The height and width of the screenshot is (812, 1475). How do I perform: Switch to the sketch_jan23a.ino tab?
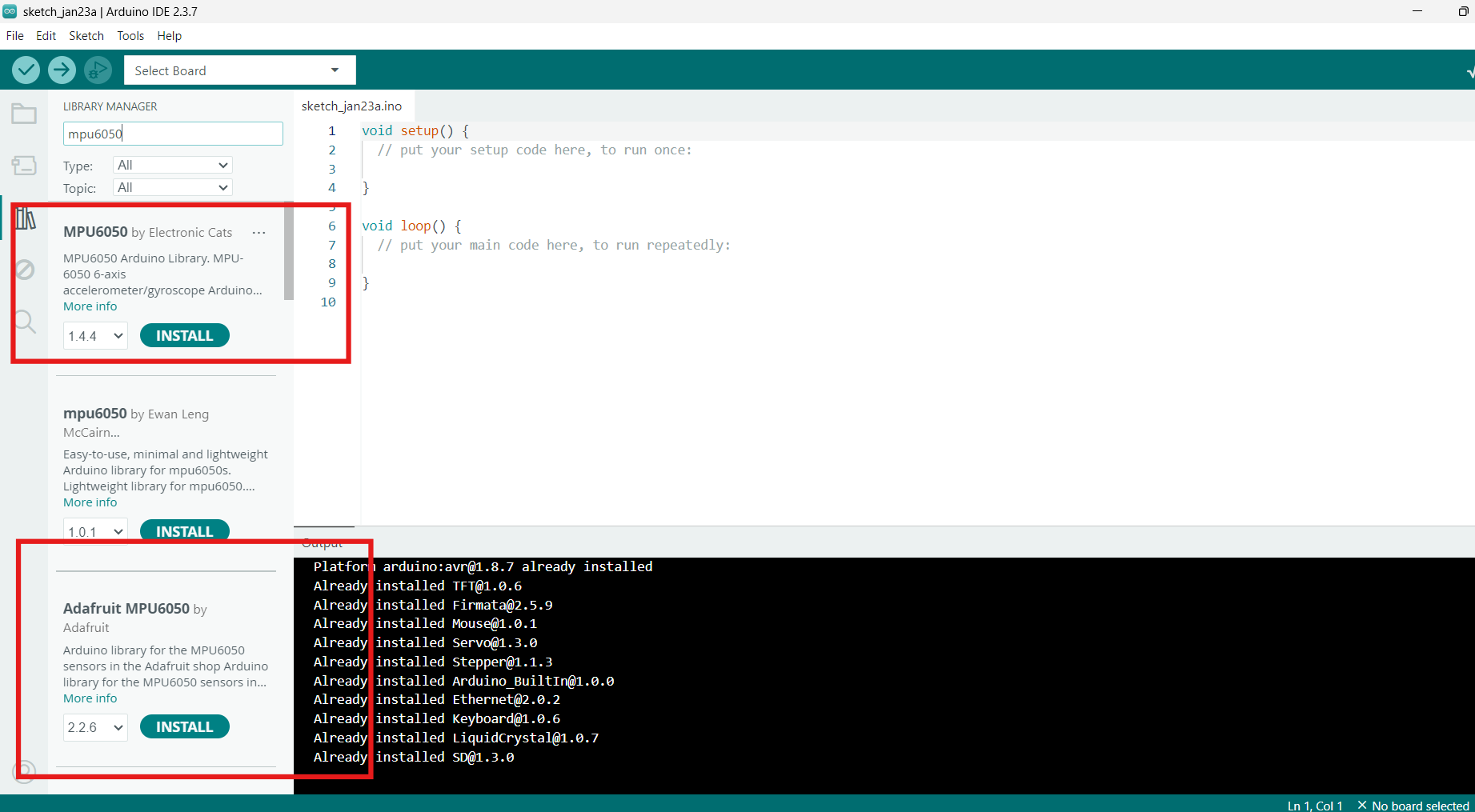(x=352, y=105)
